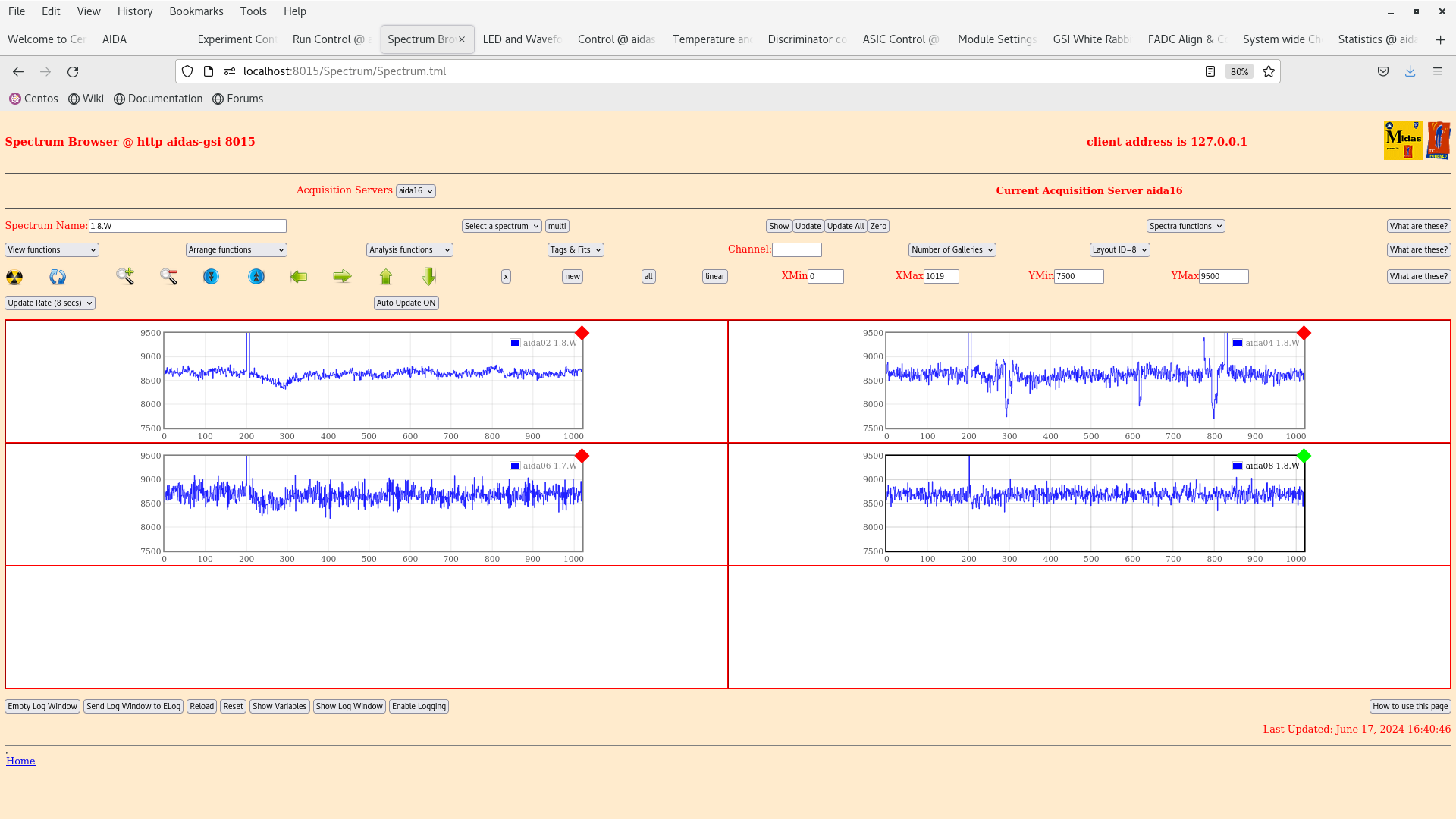The image size is (1456, 819).
Task: Select 'multi' spectrum display toggle
Action: [x=557, y=225]
